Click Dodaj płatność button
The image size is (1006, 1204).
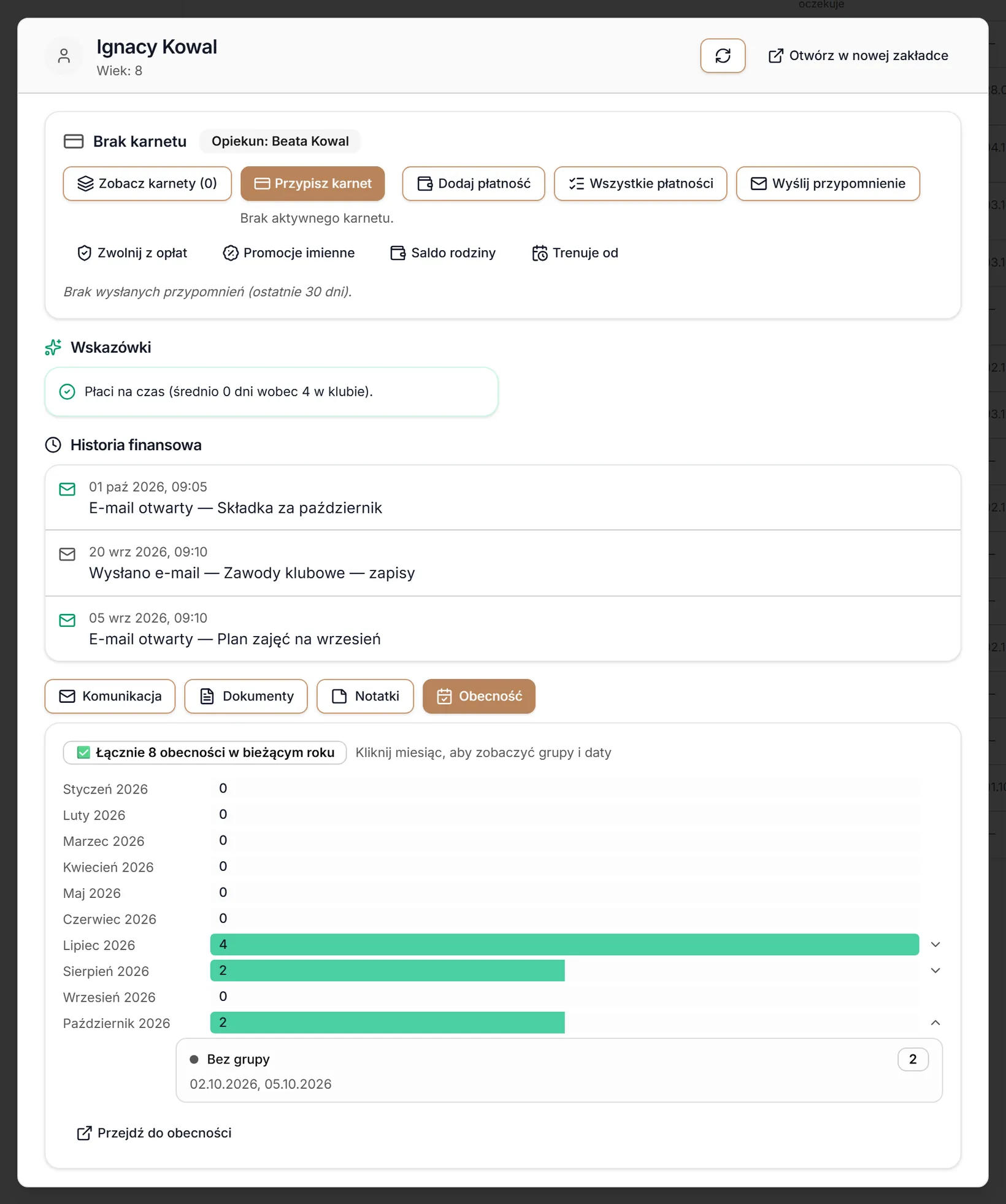(474, 183)
